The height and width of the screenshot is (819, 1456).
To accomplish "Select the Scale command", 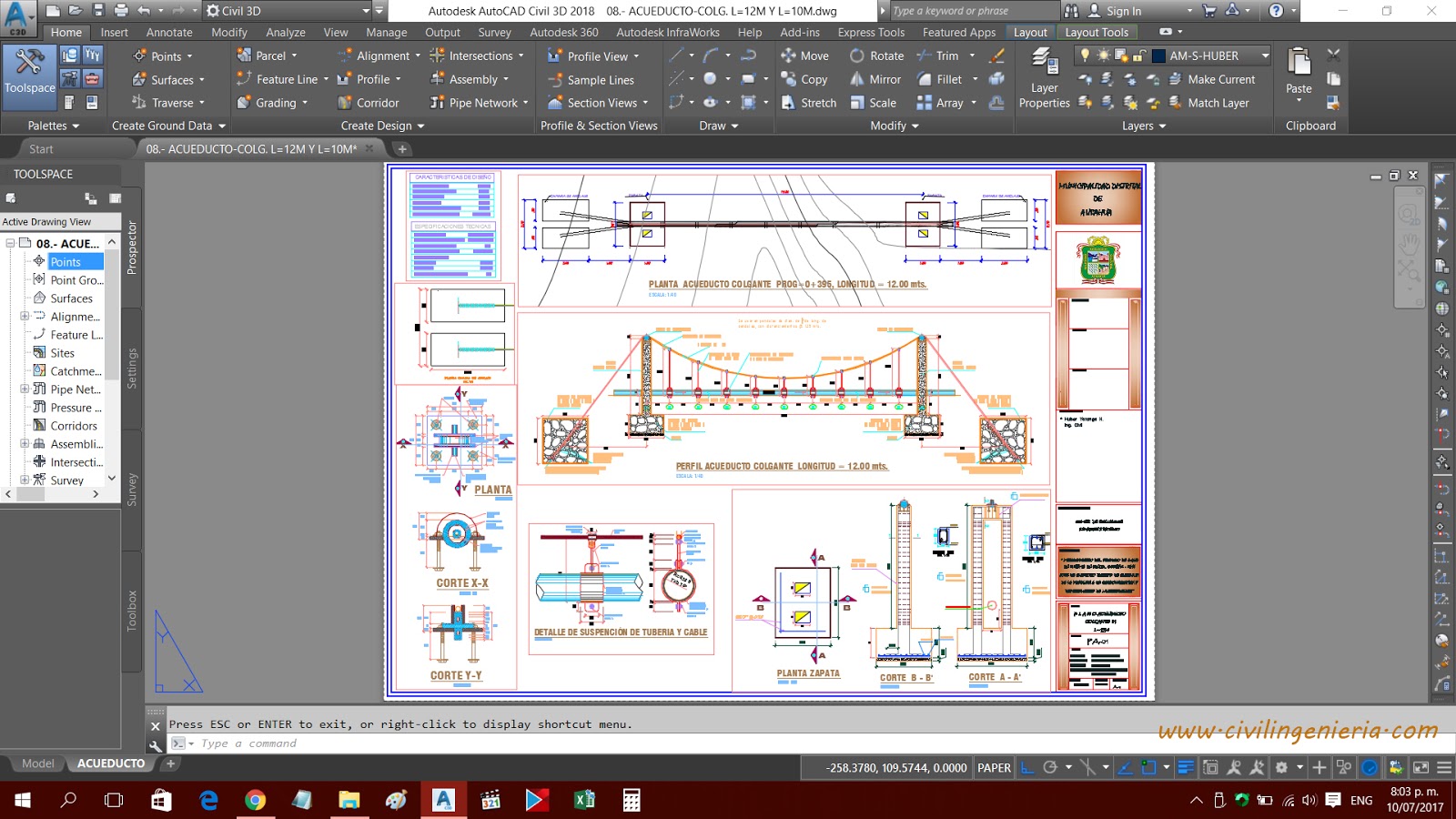I will point(874,103).
